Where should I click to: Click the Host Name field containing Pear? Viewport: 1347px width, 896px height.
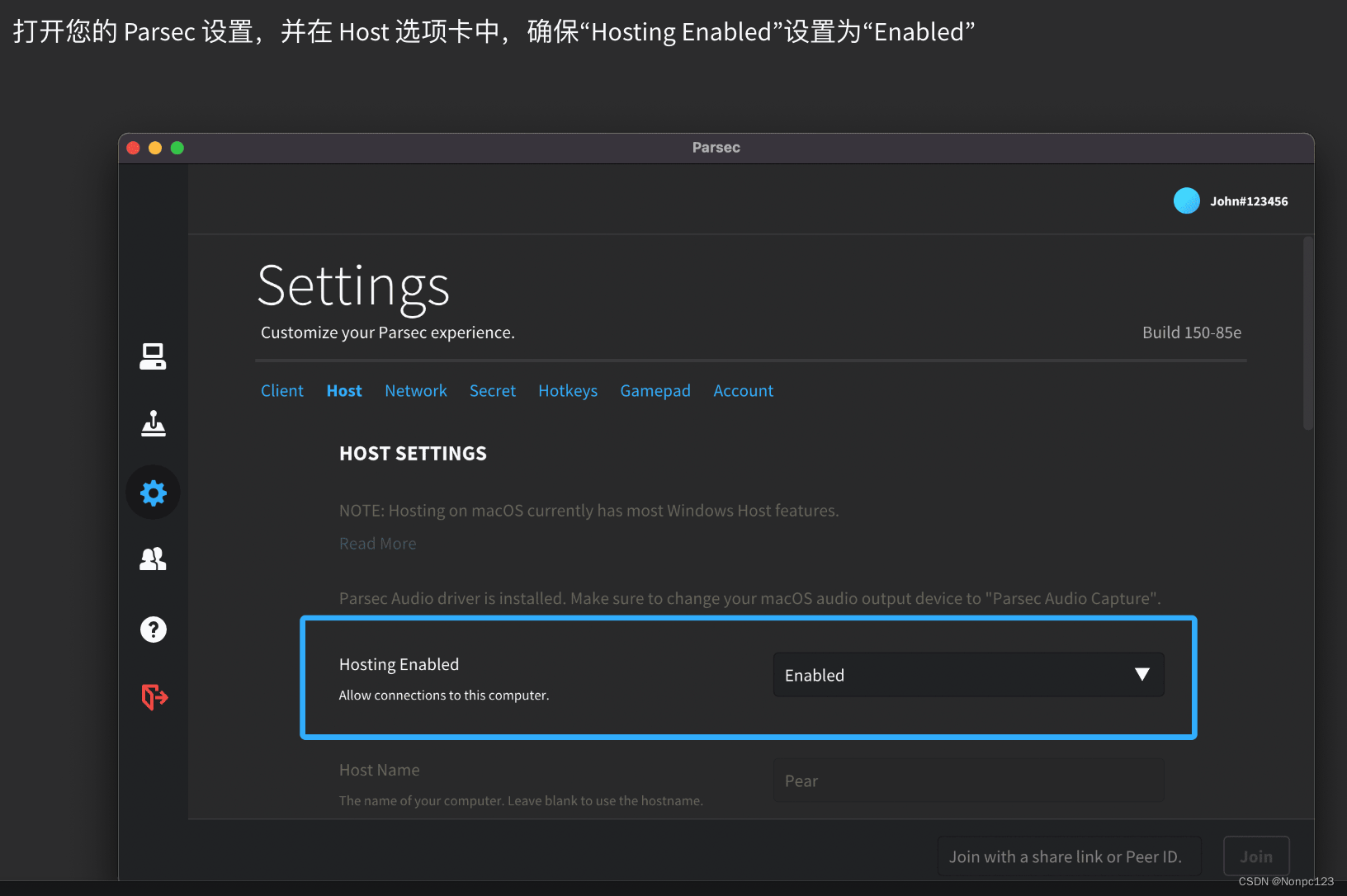point(968,780)
